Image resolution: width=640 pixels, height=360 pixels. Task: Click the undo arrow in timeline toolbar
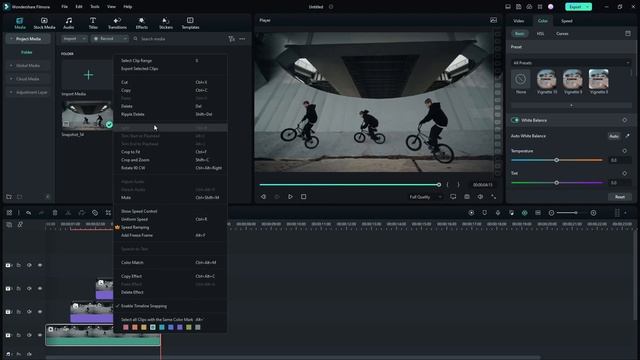pos(29,213)
